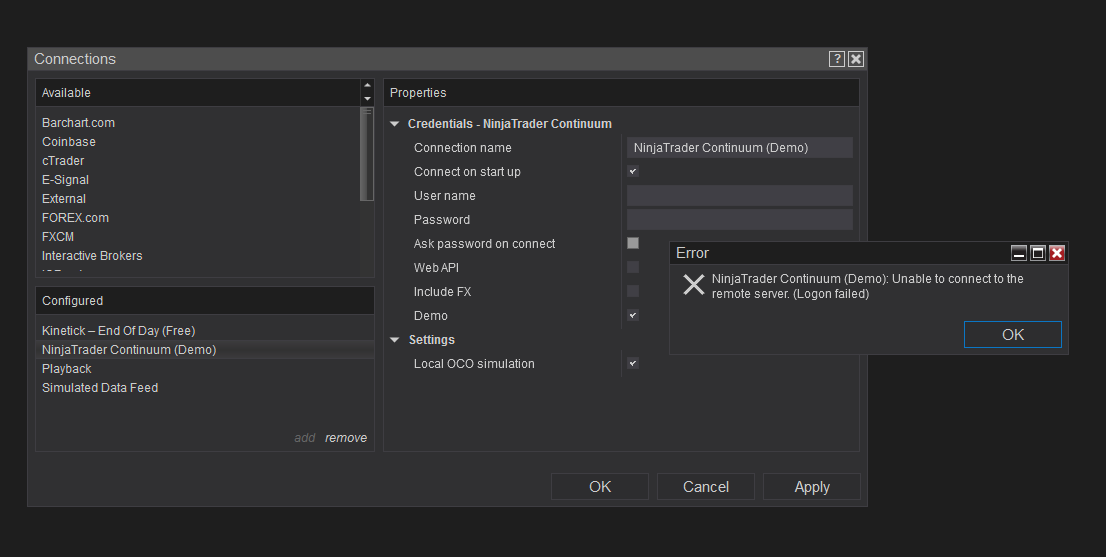Toggle Connect on start up checkbox

(x=633, y=172)
